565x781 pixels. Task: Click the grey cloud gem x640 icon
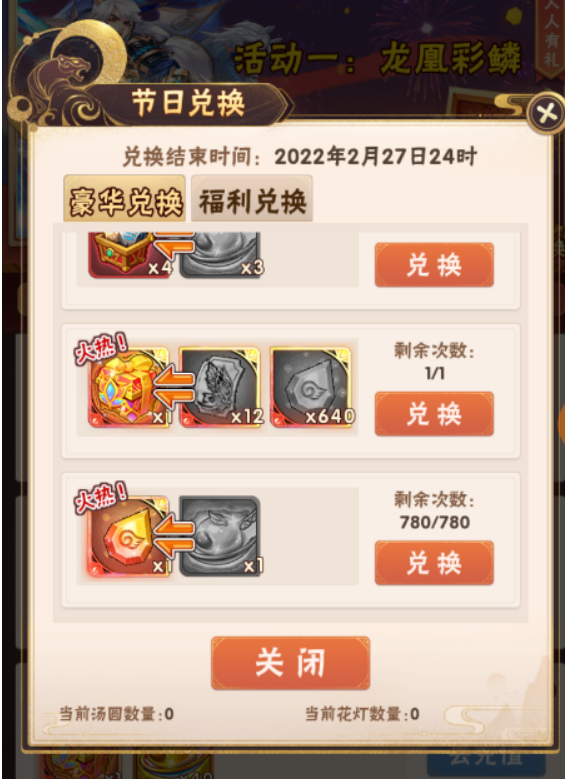coord(312,388)
